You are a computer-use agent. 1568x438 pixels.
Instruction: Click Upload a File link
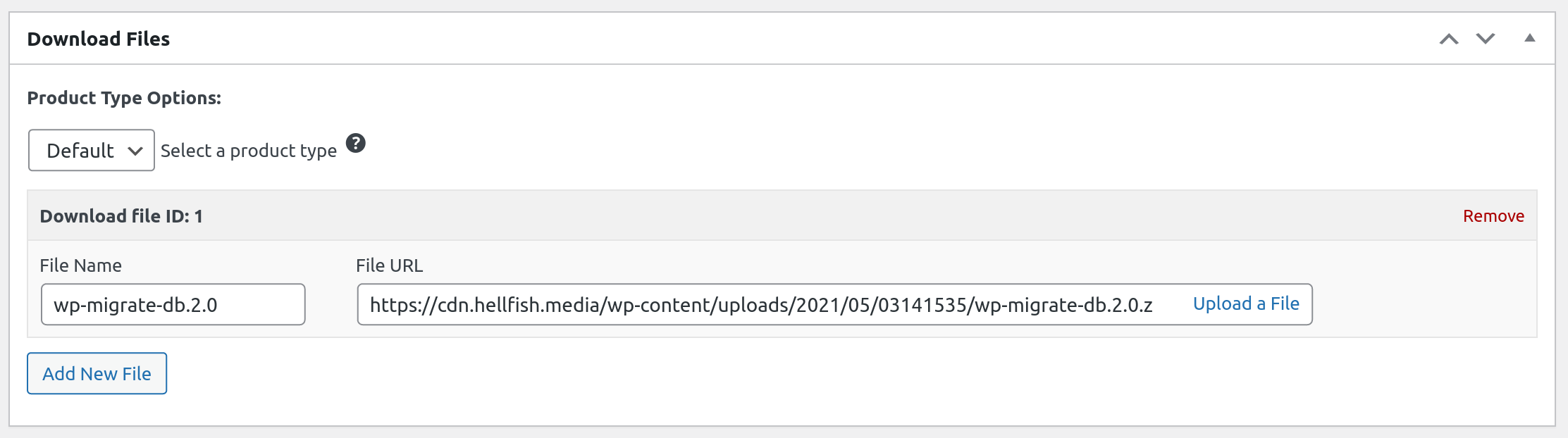click(1246, 304)
